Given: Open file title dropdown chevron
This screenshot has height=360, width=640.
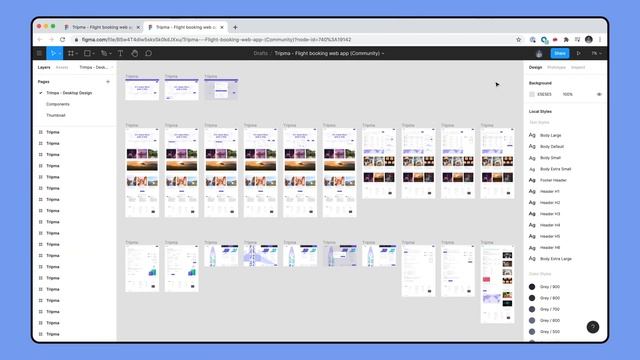Looking at the screenshot, I should [x=383, y=53].
